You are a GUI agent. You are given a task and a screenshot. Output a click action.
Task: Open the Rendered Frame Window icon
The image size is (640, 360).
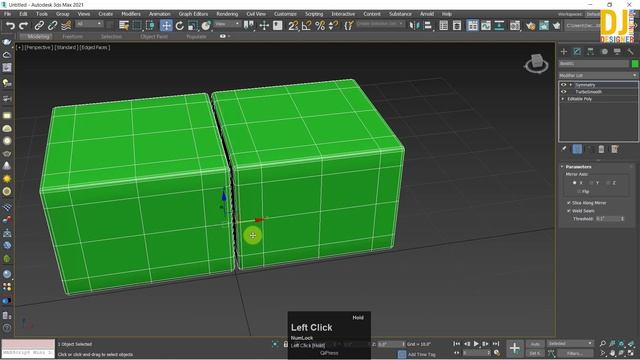[x=544, y=26]
